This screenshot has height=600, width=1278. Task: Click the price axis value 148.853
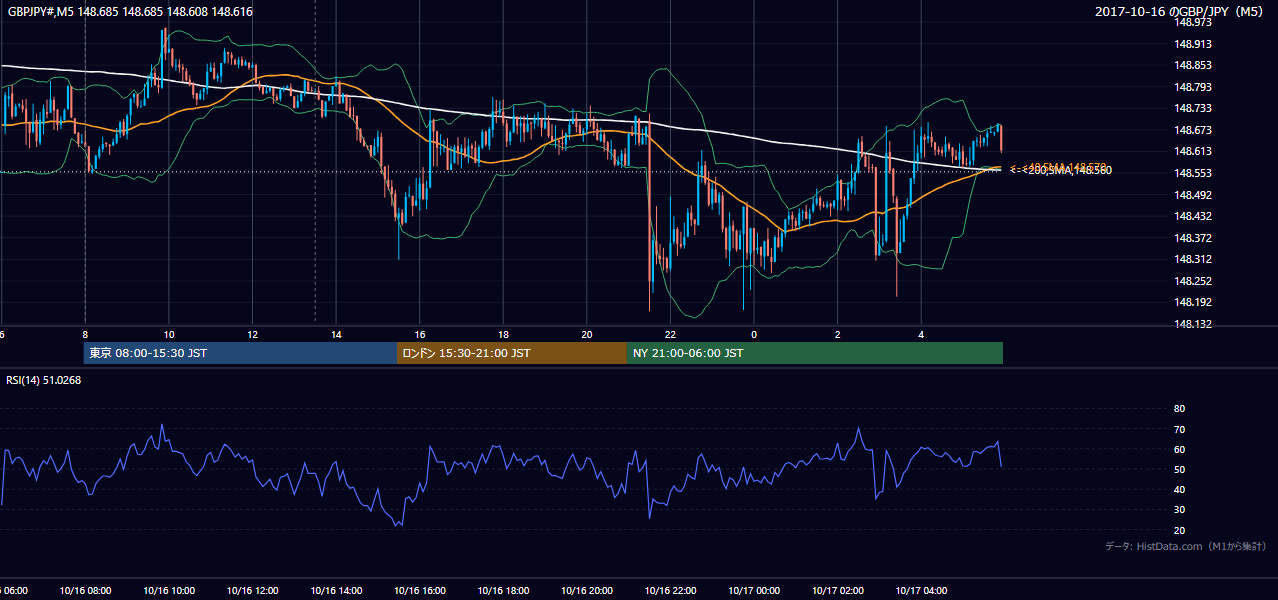pos(1193,65)
